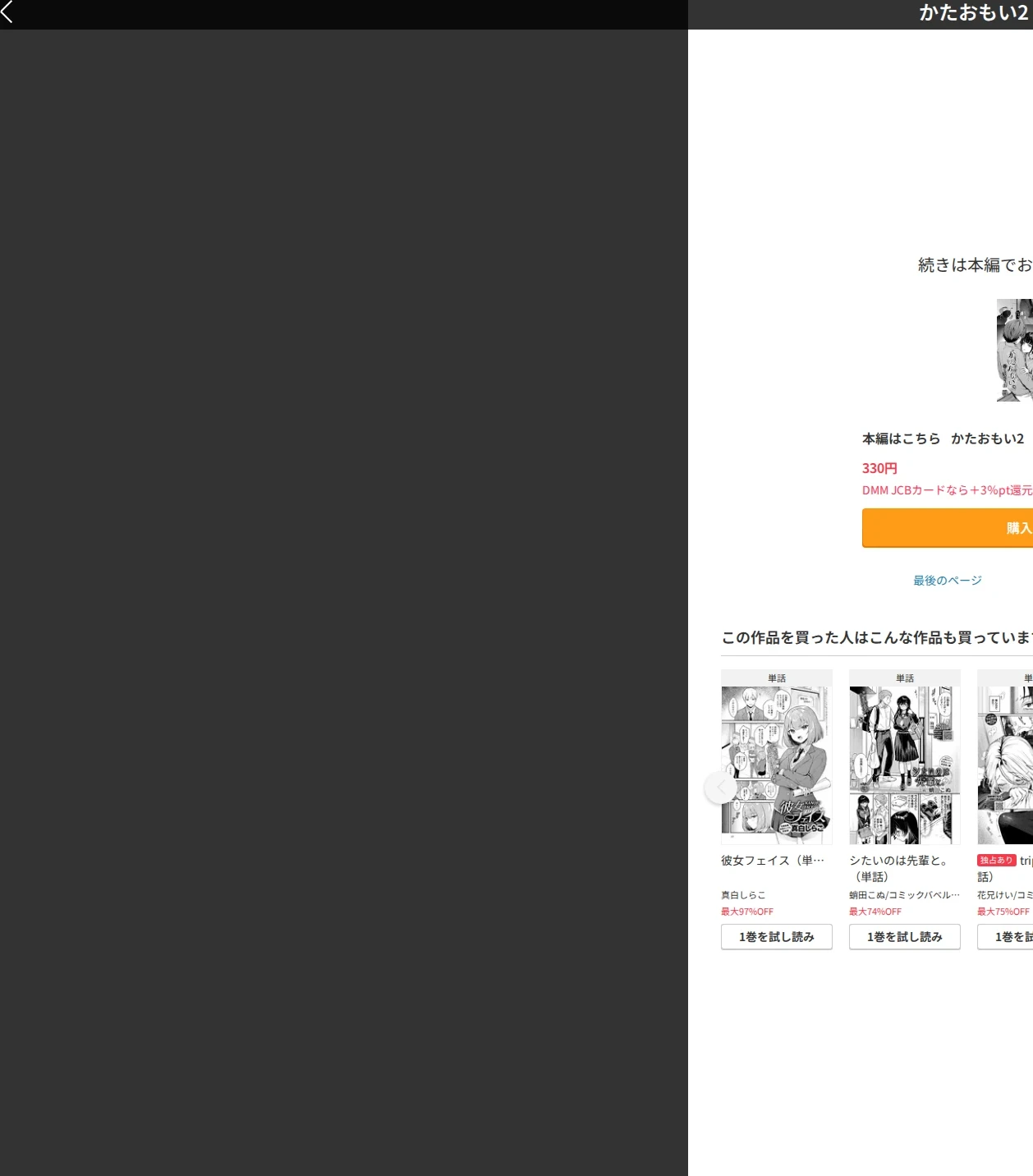Open the third recommended manga cover
Screen dimensions: 1033x1176
1005,765
